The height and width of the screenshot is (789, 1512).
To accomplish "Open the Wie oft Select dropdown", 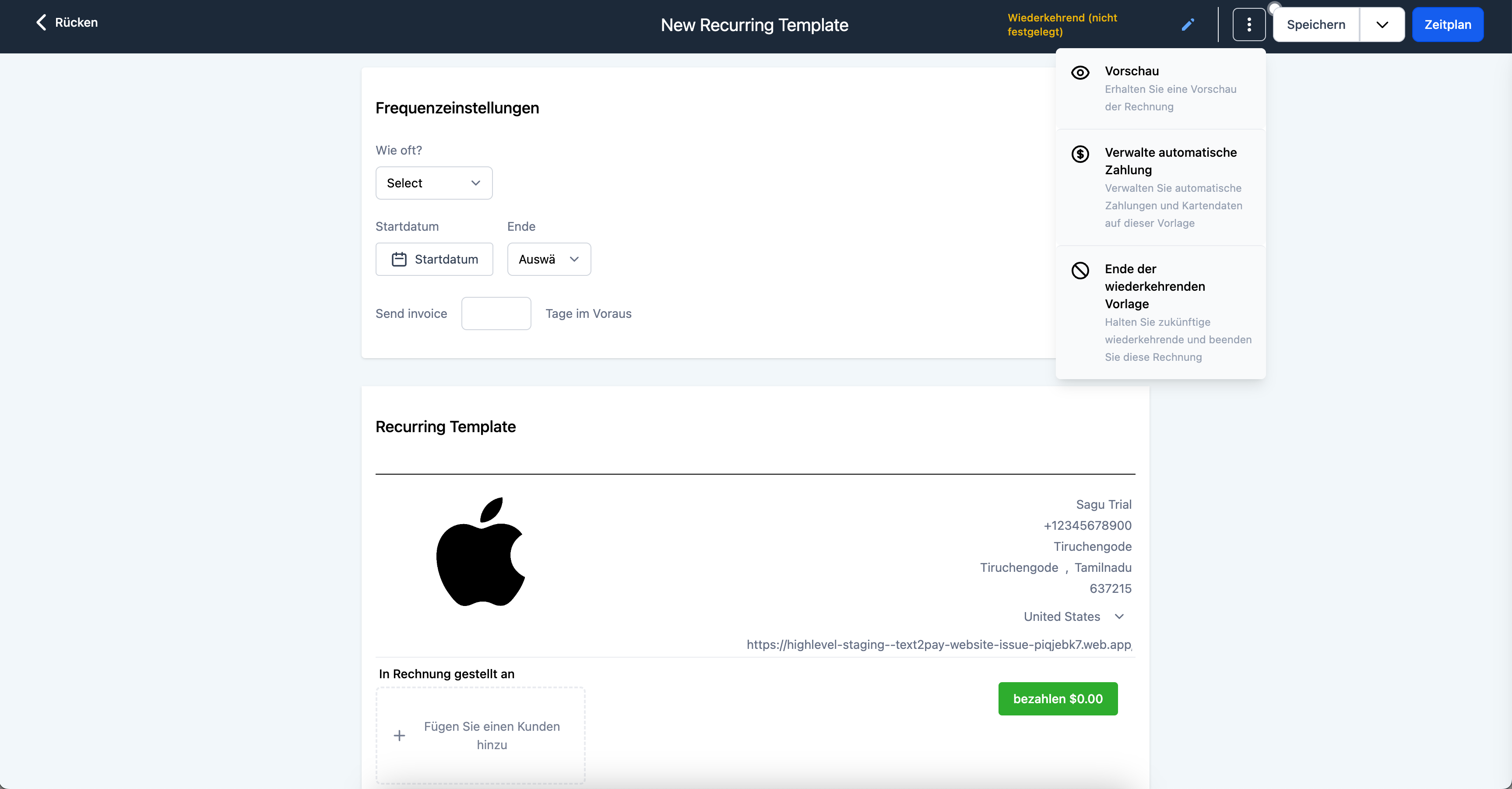I will [434, 183].
